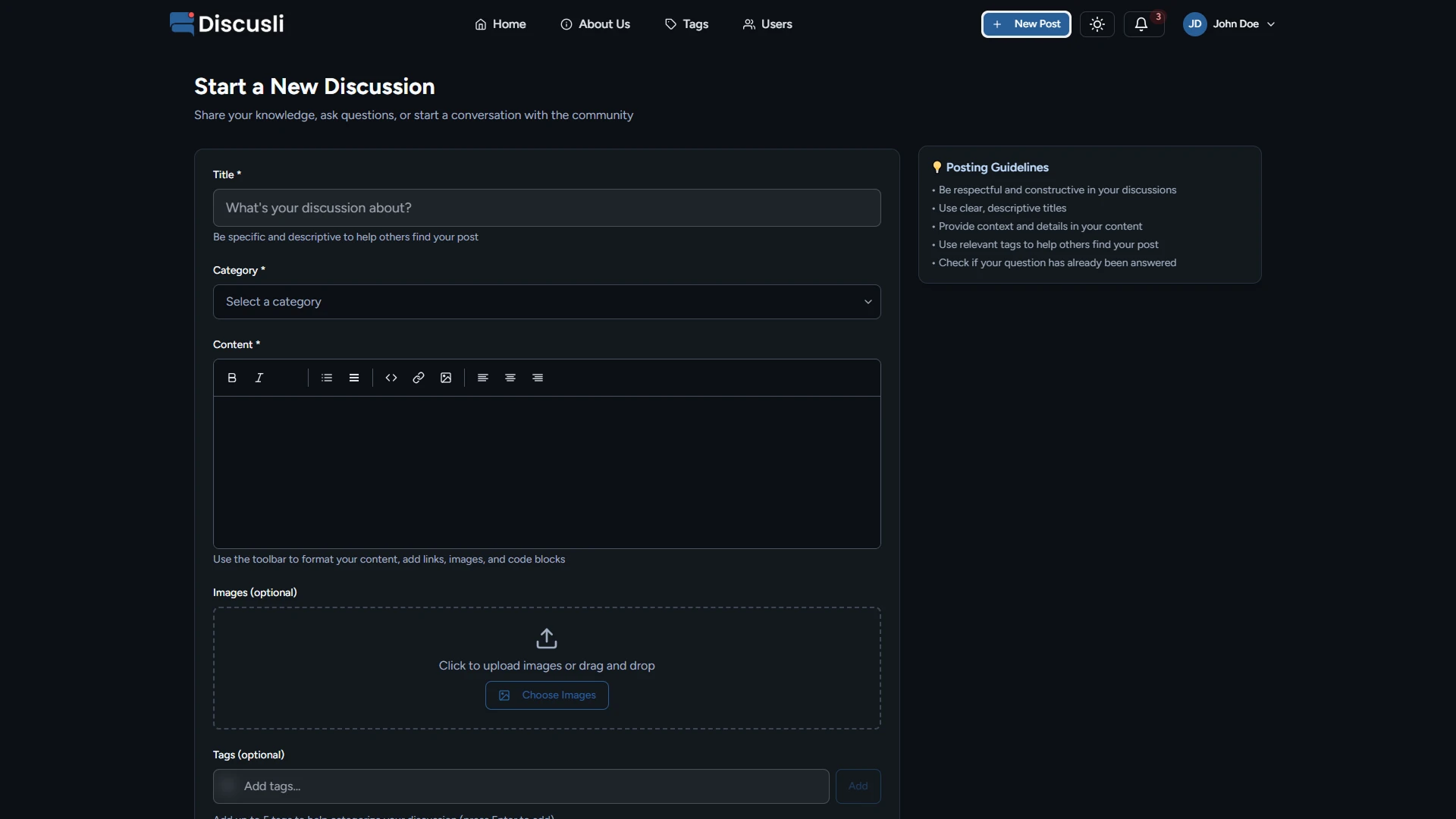Screen dimensions: 1456x819
Task: Open the About Us page
Action: (x=595, y=24)
